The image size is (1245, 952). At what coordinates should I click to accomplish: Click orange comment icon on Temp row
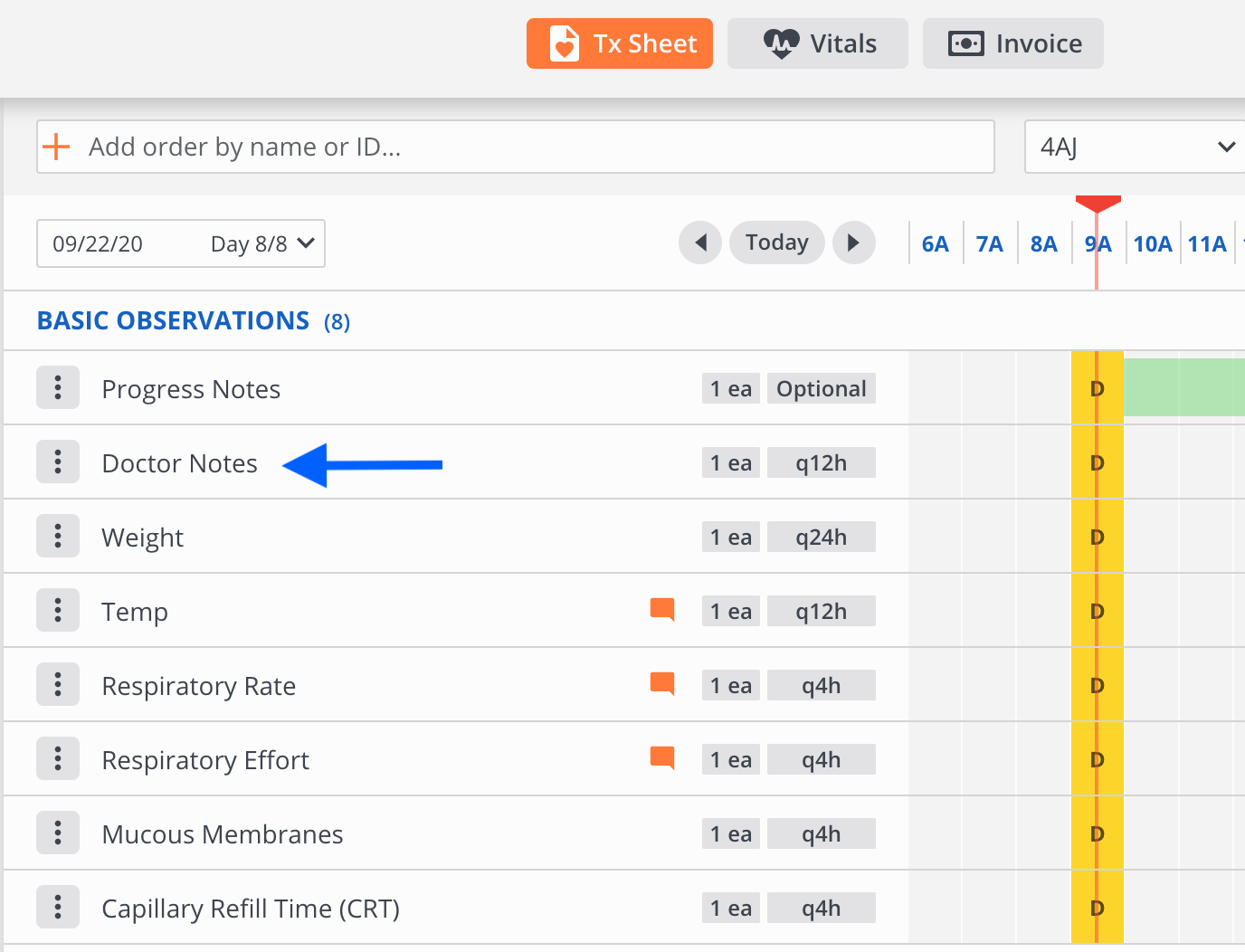[662, 610]
